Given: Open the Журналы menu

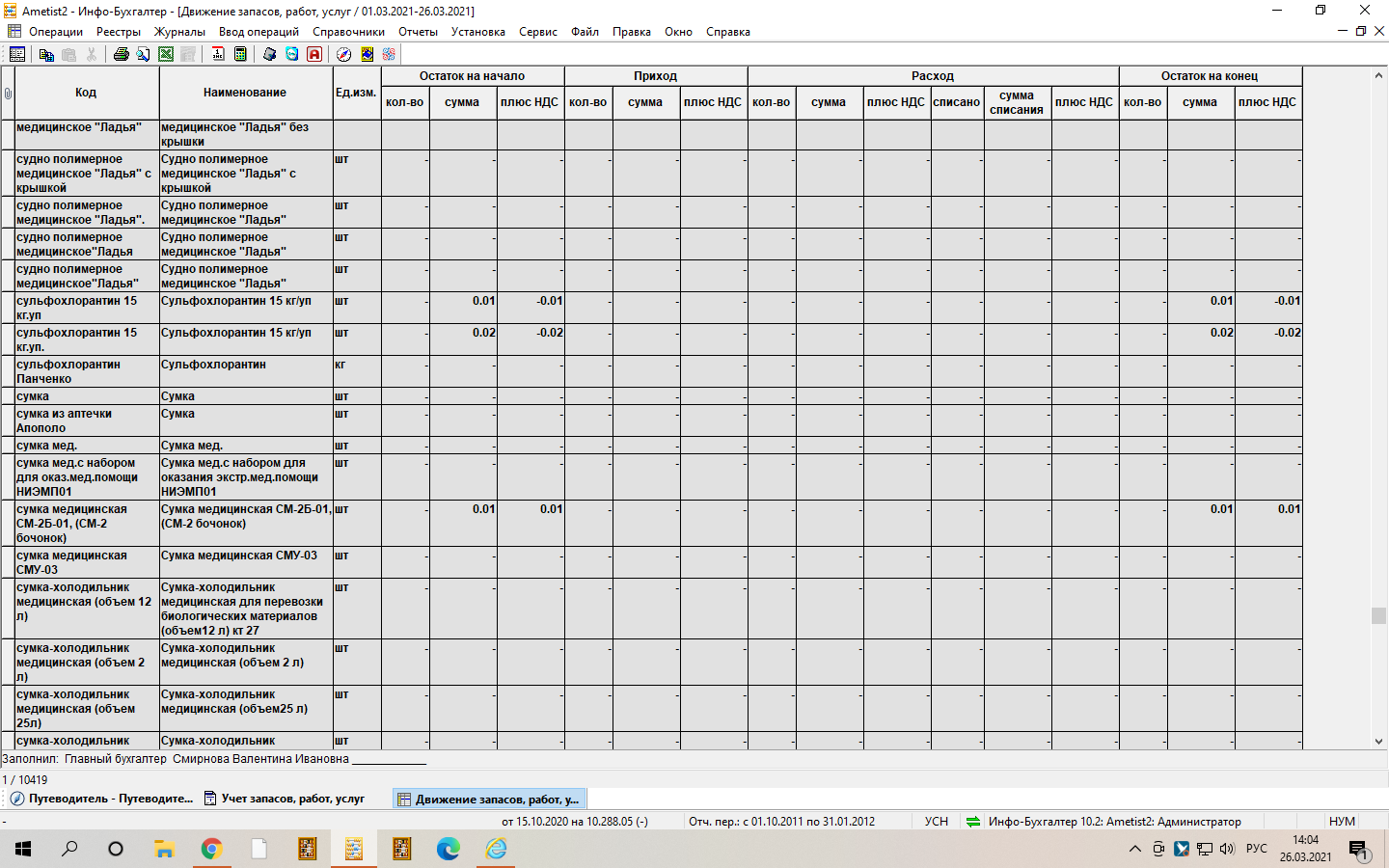Looking at the screenshot, I should pyautogui.click(x=179, y=32).
